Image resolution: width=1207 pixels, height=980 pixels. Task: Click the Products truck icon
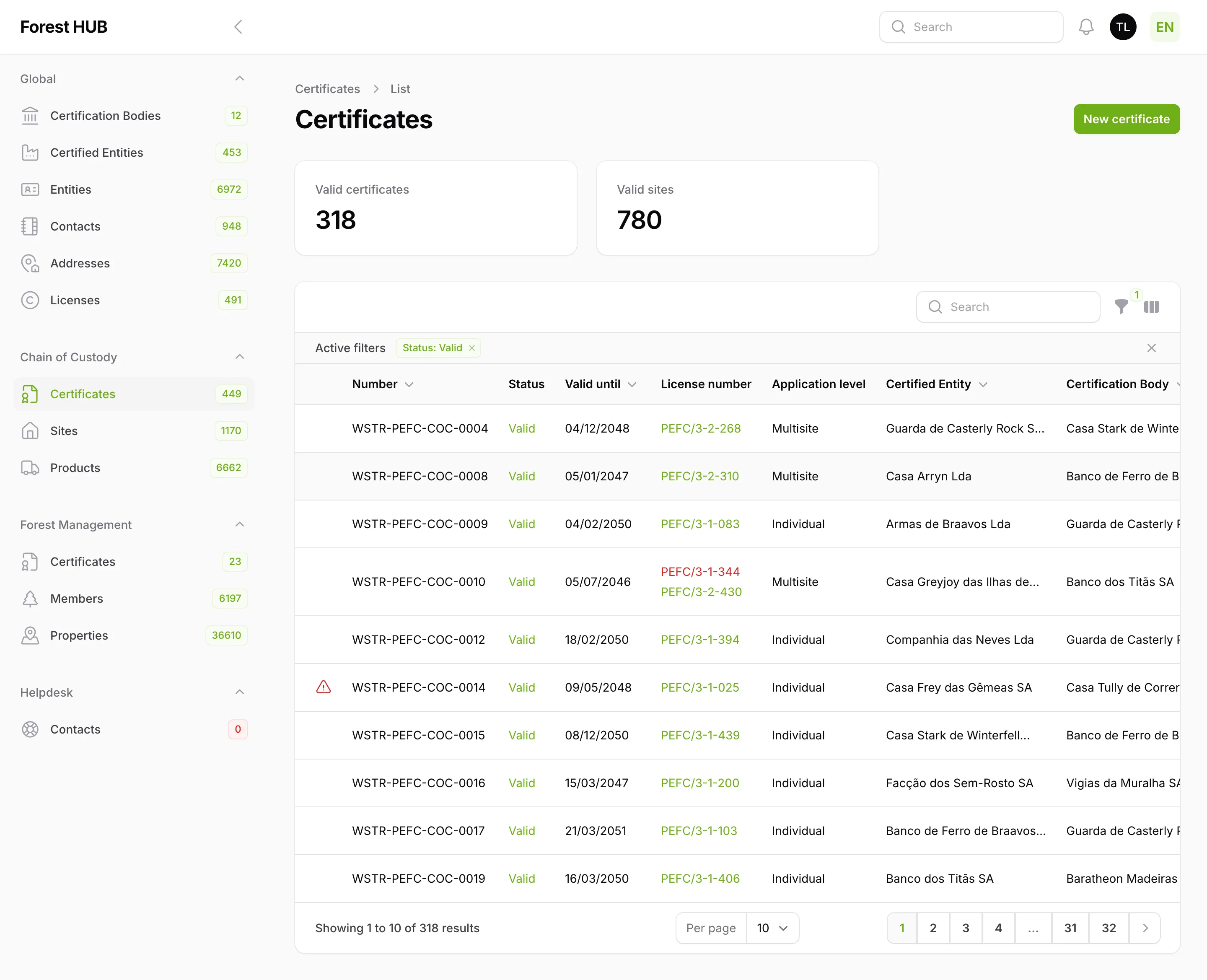click(x=30, y=468)
